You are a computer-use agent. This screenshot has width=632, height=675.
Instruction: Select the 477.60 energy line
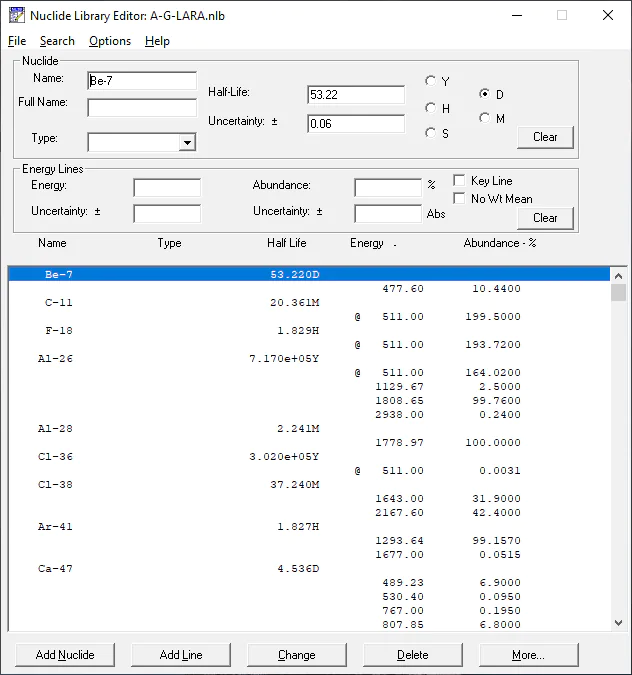[x=309, y=288]
